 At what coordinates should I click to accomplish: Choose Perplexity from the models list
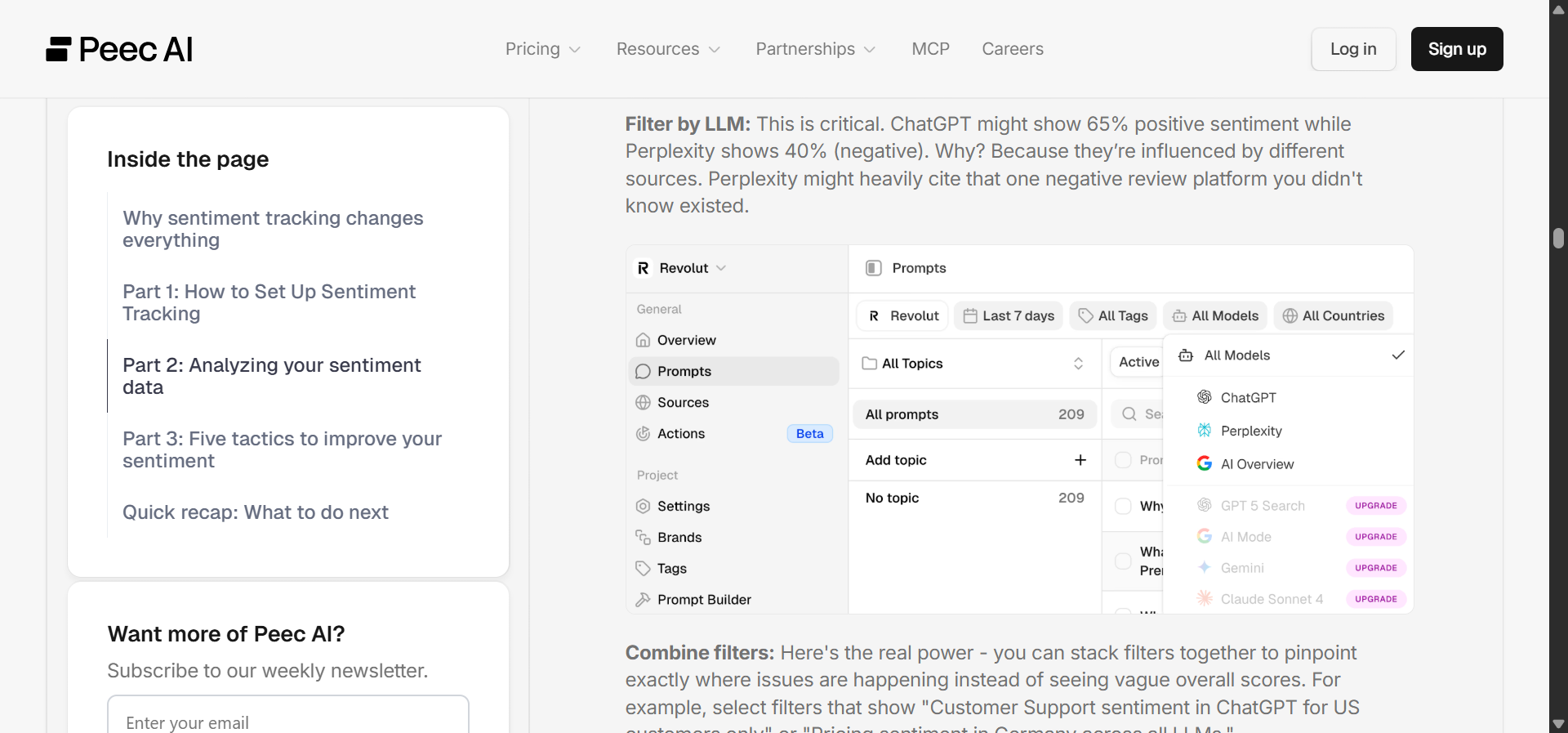click(1290, 431)
